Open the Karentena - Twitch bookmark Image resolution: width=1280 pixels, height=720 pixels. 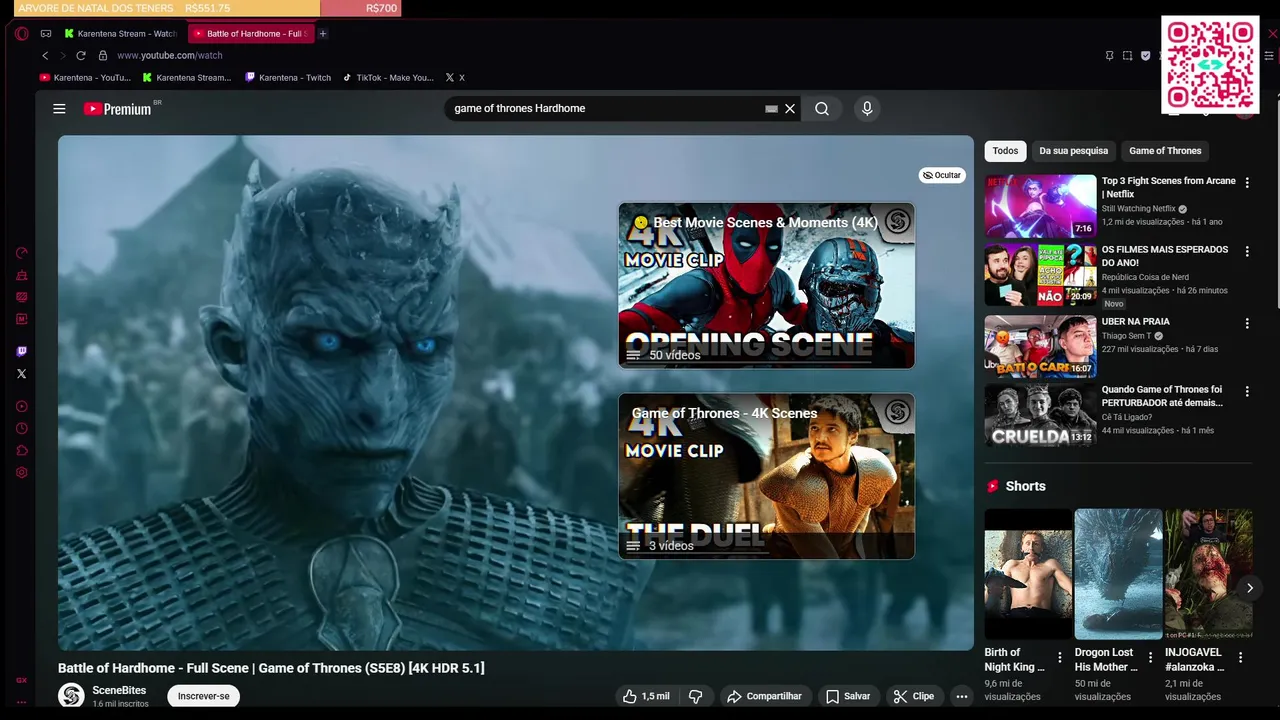tap(289, 77)
